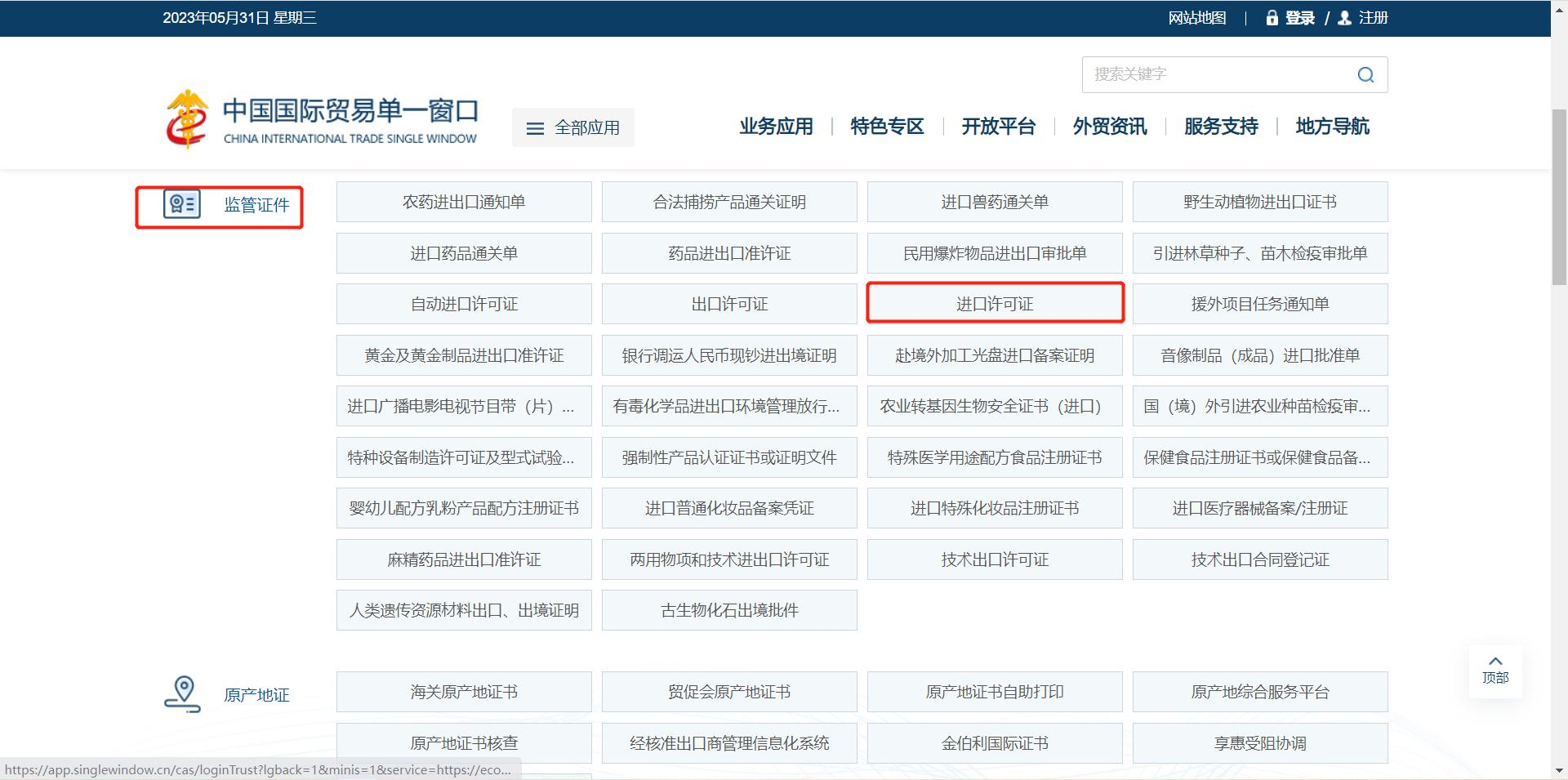The image size is (1568, 780).
Task: Focus the 搜索关键字 search field
Action: coord(1217,75)
